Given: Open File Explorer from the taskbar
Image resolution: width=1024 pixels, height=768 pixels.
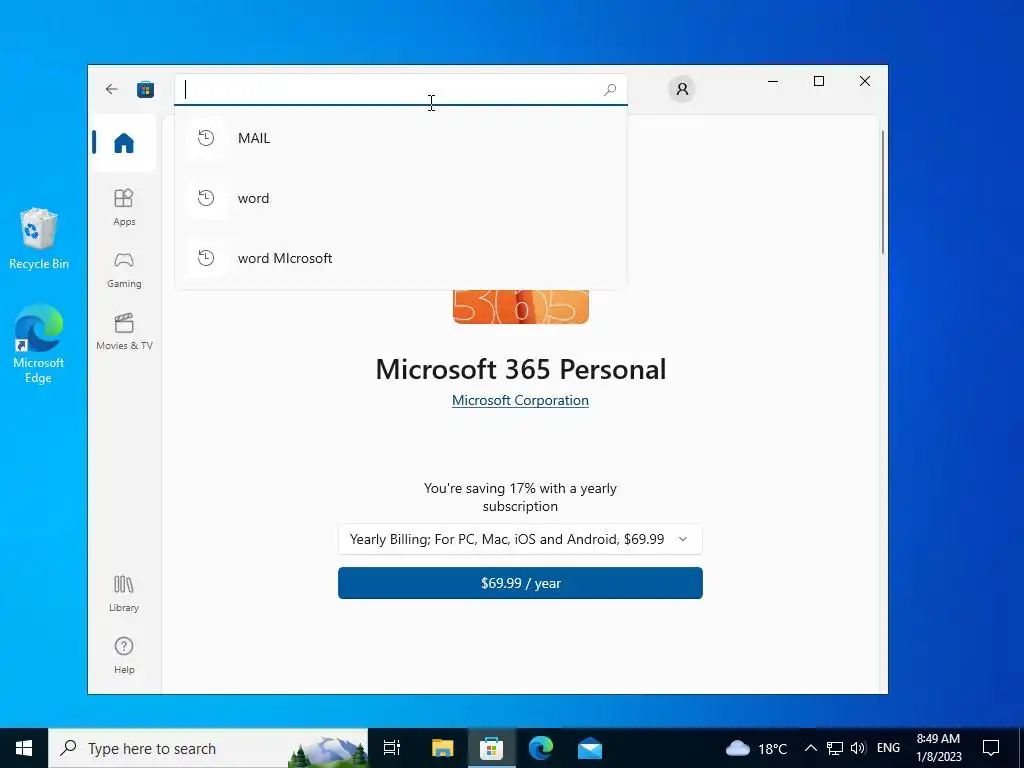Looking at the screenshot, I should (442, 748).
